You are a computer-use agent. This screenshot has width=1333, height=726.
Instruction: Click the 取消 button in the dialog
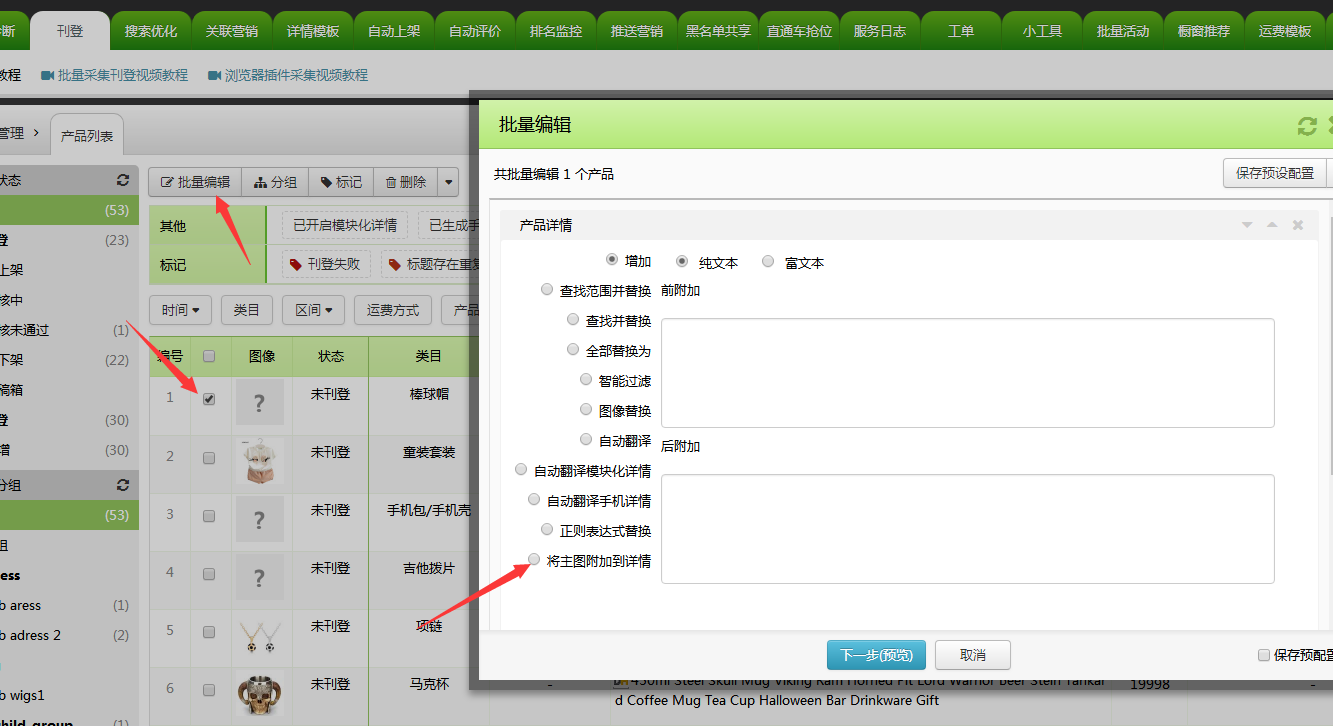coord(972,655)
